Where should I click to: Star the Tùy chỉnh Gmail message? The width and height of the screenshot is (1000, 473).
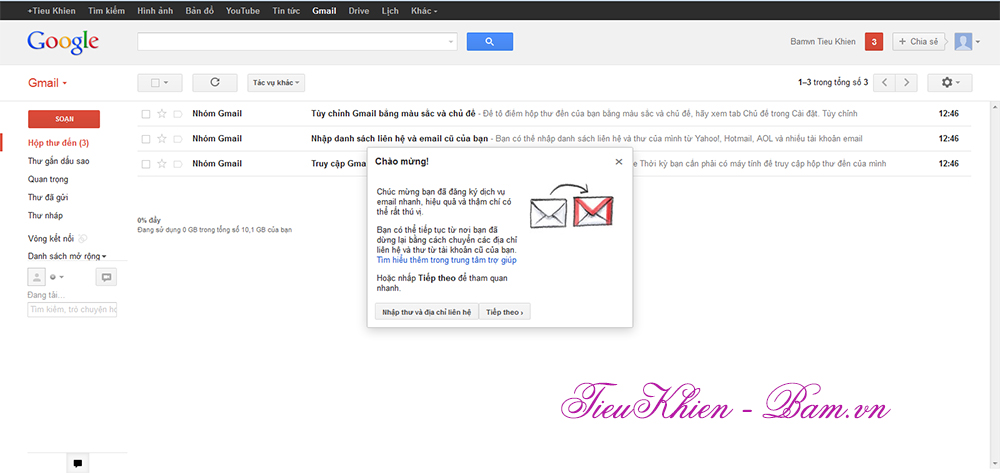[x=162, y=114]
